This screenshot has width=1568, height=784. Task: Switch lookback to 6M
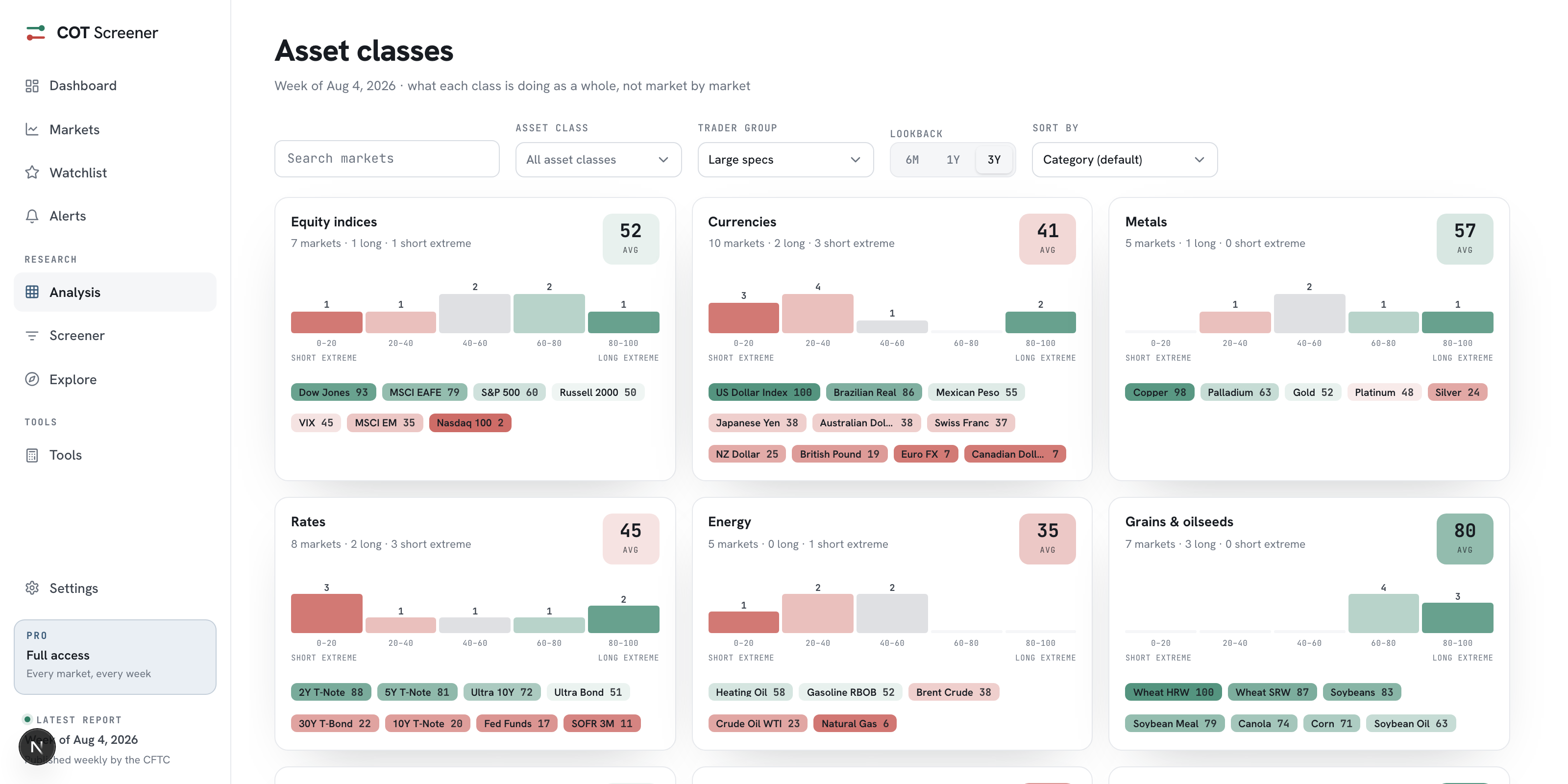point(912,160)
